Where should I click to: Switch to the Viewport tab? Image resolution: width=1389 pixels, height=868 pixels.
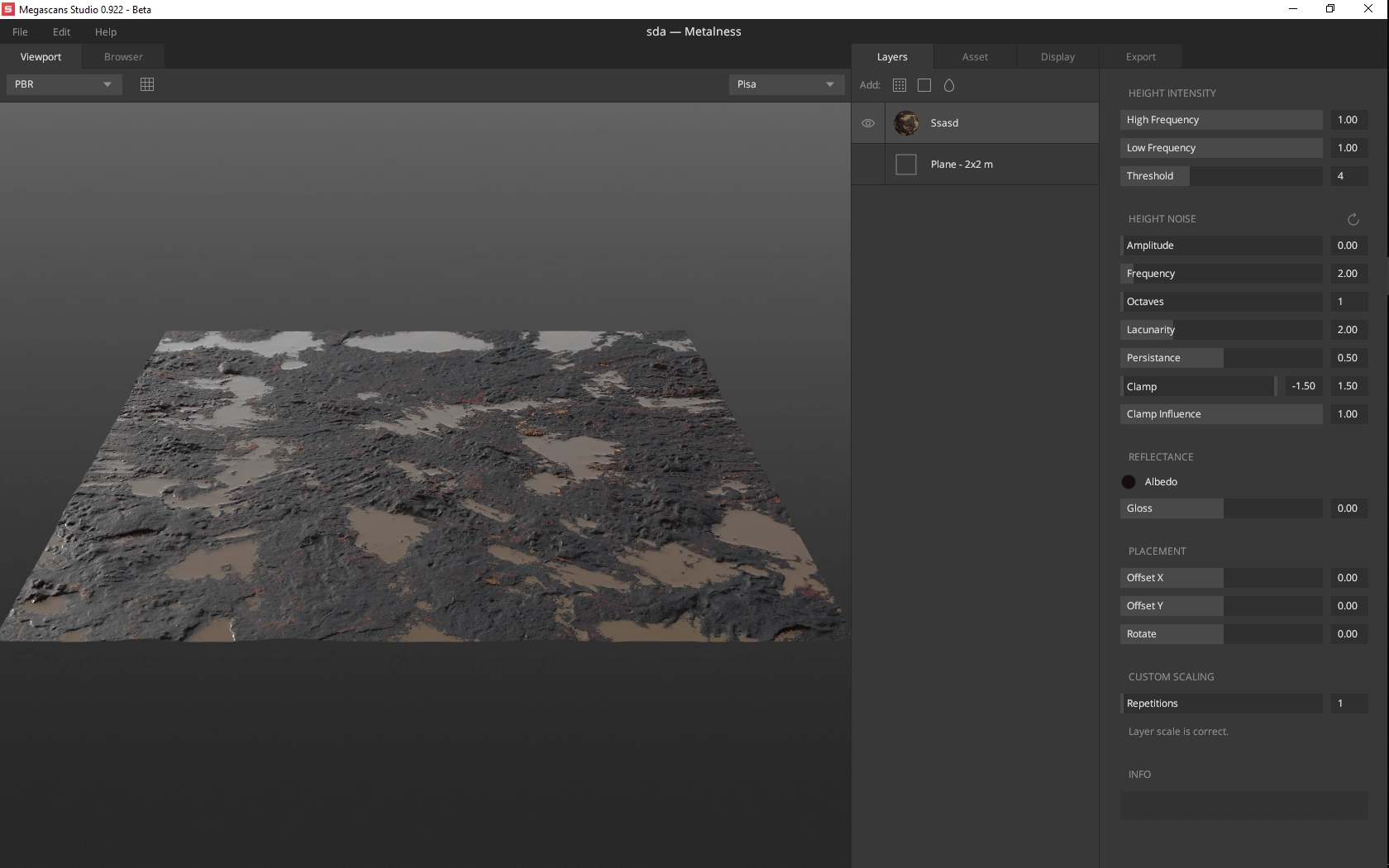tap(41, 57)
